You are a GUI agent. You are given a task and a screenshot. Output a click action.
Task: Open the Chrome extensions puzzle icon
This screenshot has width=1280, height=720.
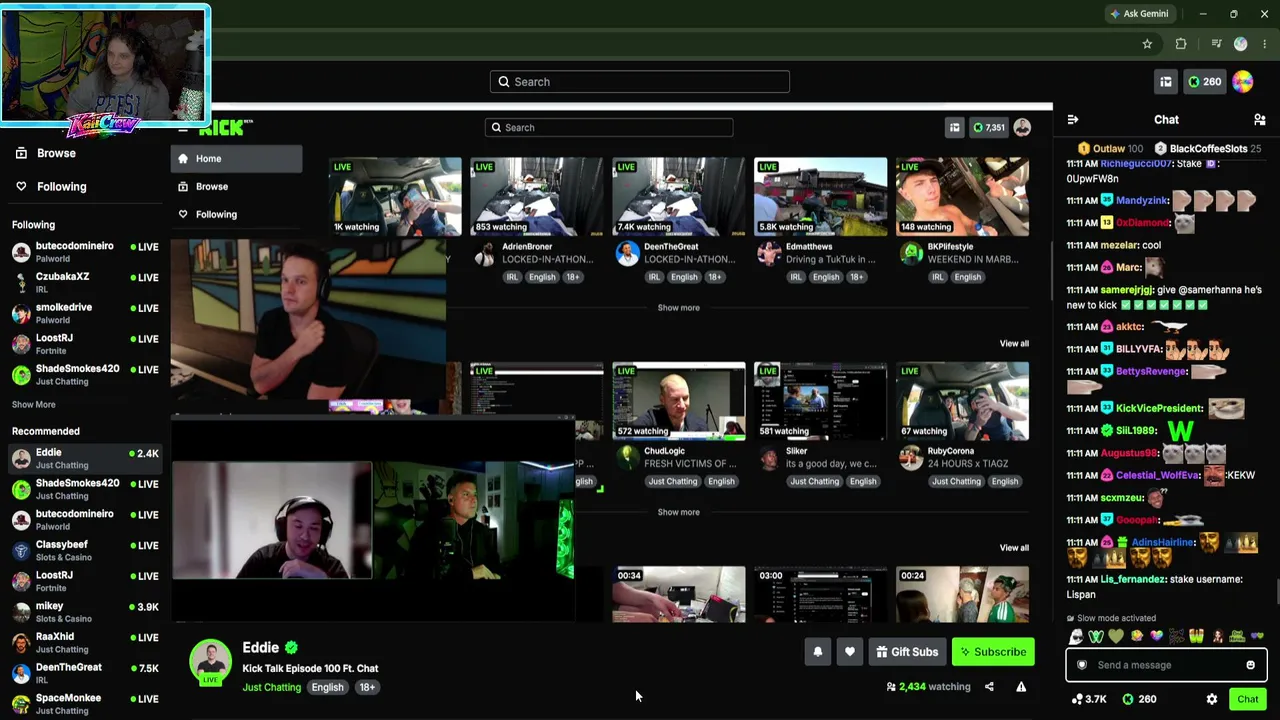click(x=1181, y=44)
